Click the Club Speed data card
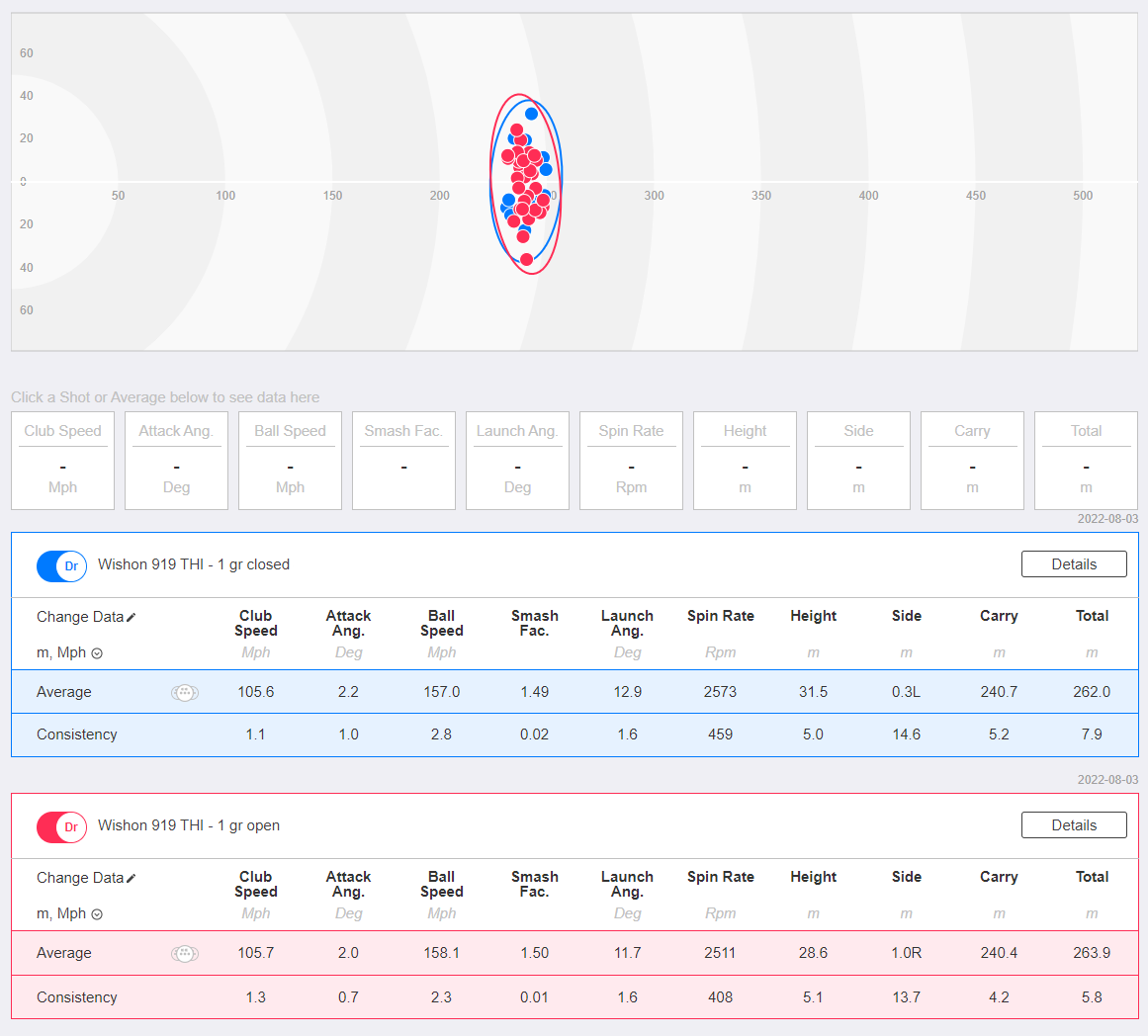 [63, 461]
